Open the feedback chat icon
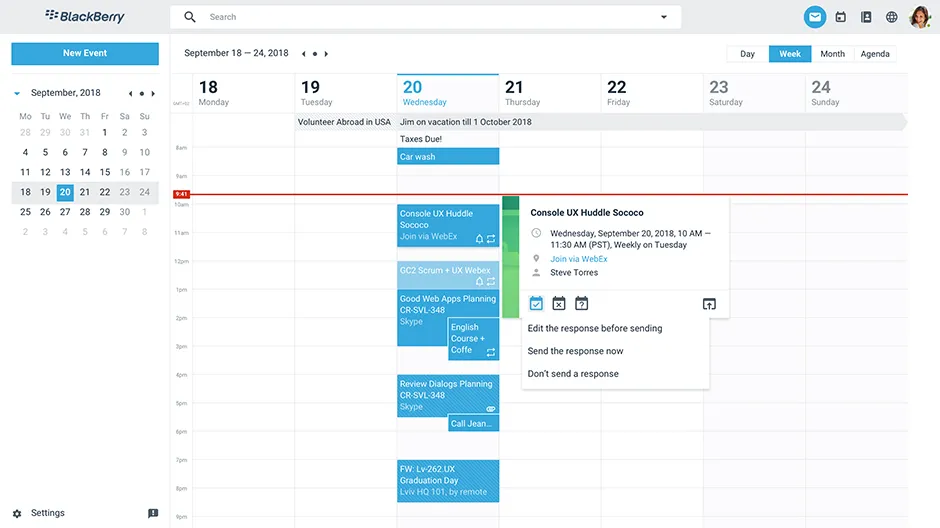This screenshot has height=528, width=940. [x=153, y=513]
